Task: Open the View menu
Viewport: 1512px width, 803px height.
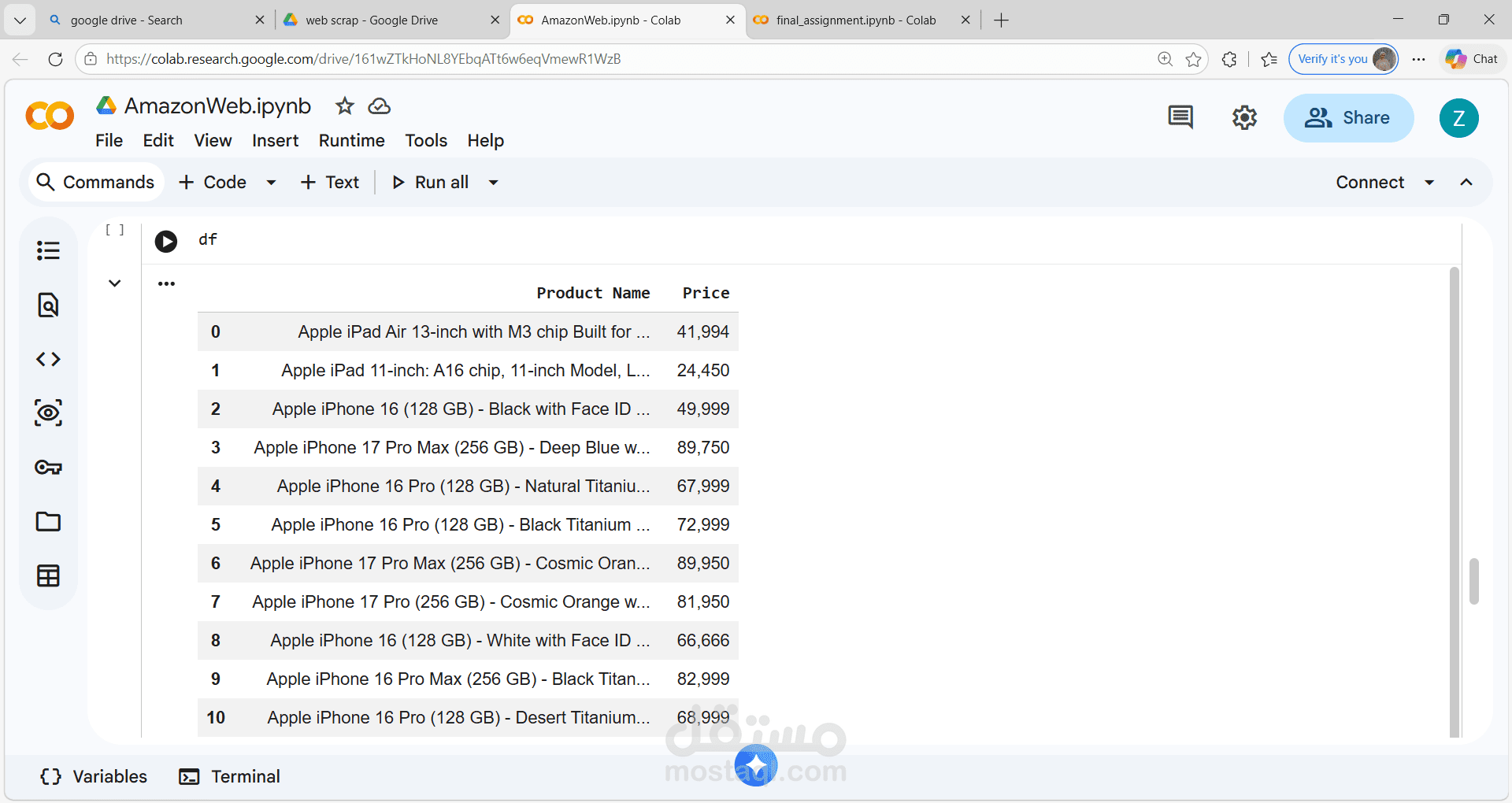Action: [x=213, y=141]
